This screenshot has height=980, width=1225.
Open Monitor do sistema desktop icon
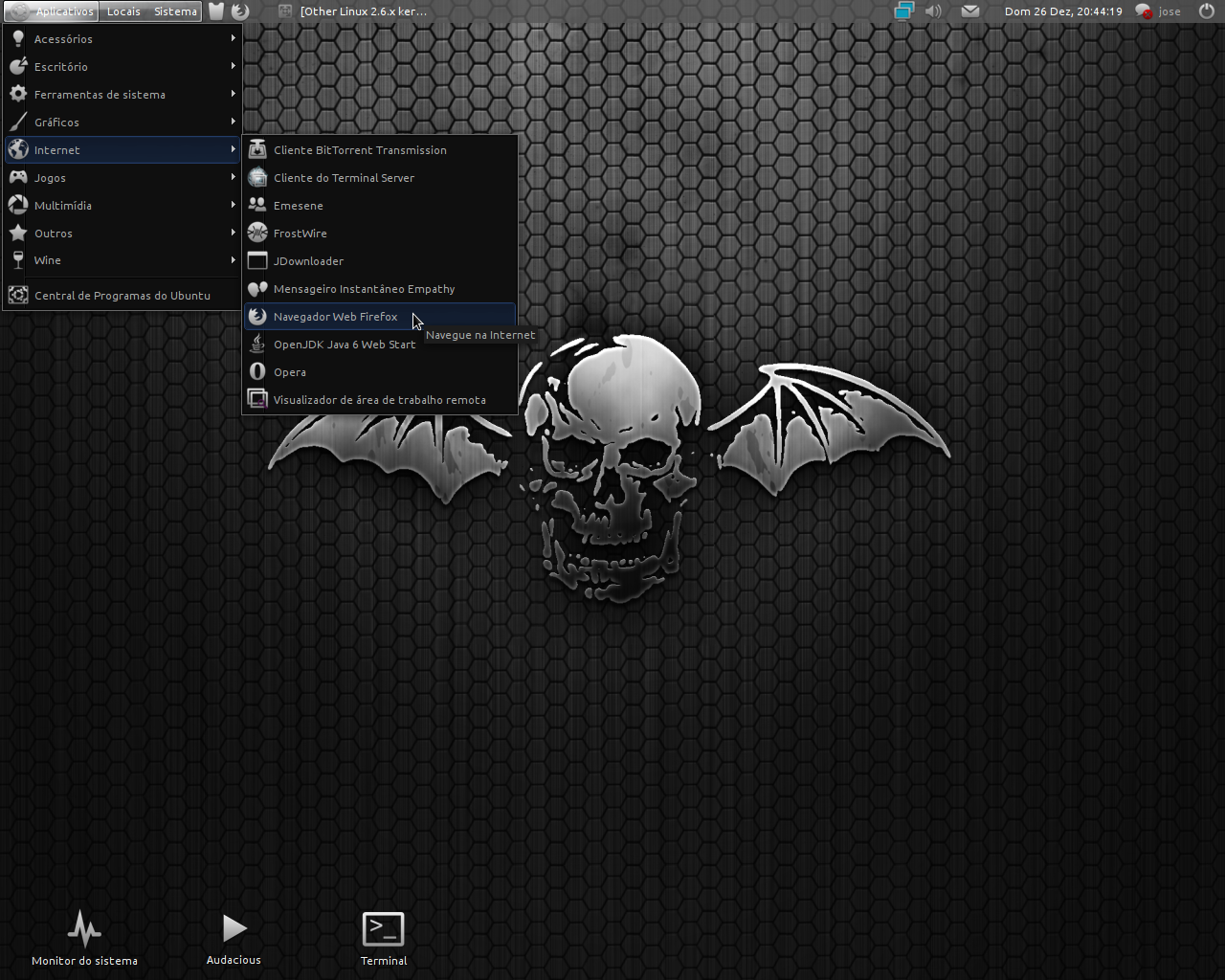click(84, 939)
